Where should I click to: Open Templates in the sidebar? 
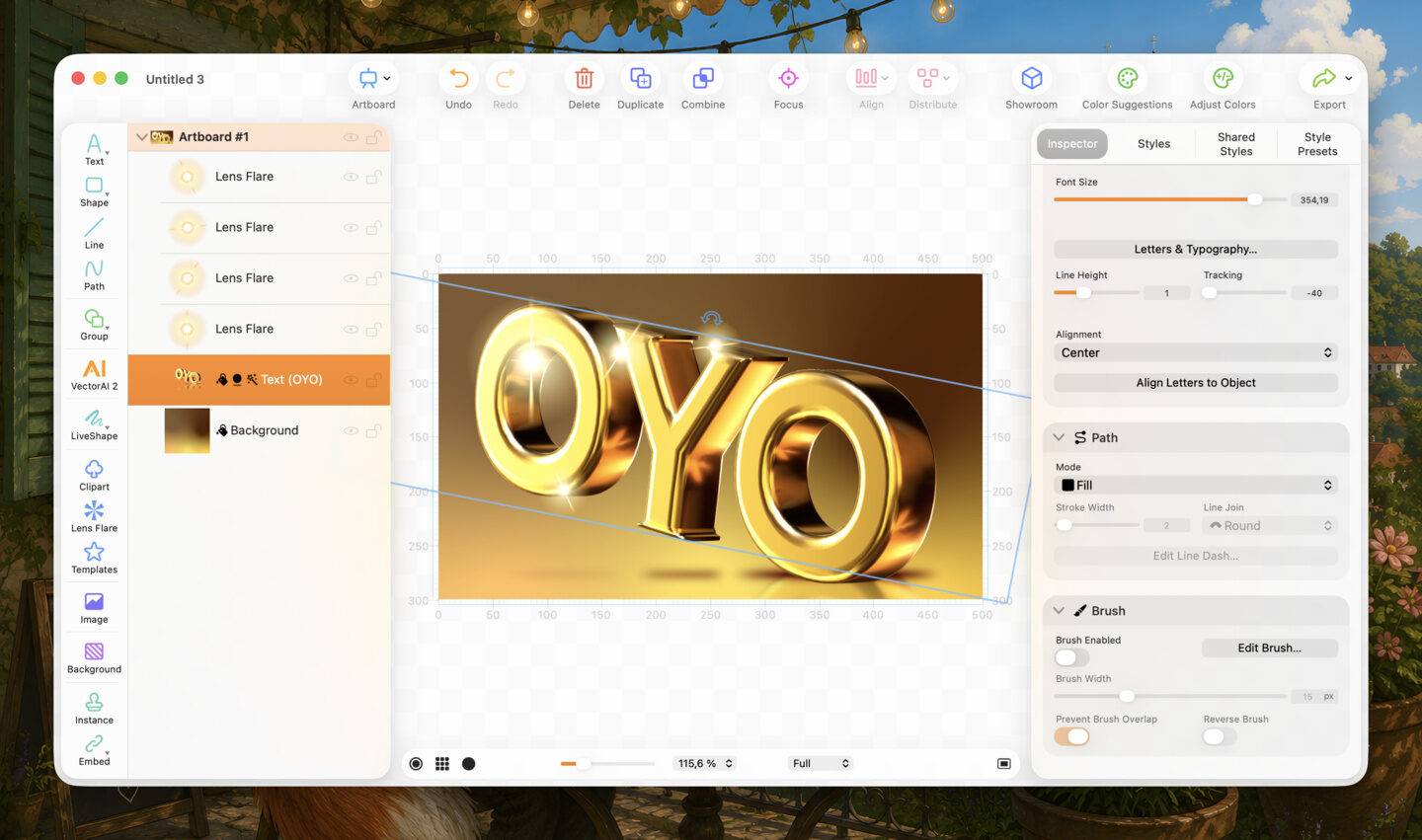click(94, 558)
